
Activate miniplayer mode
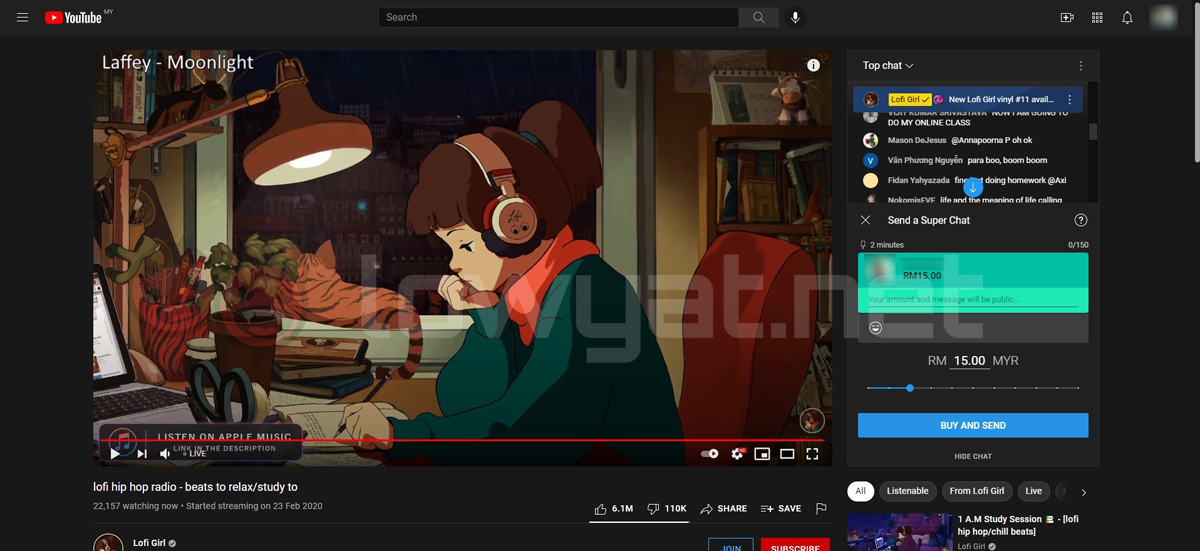coord(762,454)
